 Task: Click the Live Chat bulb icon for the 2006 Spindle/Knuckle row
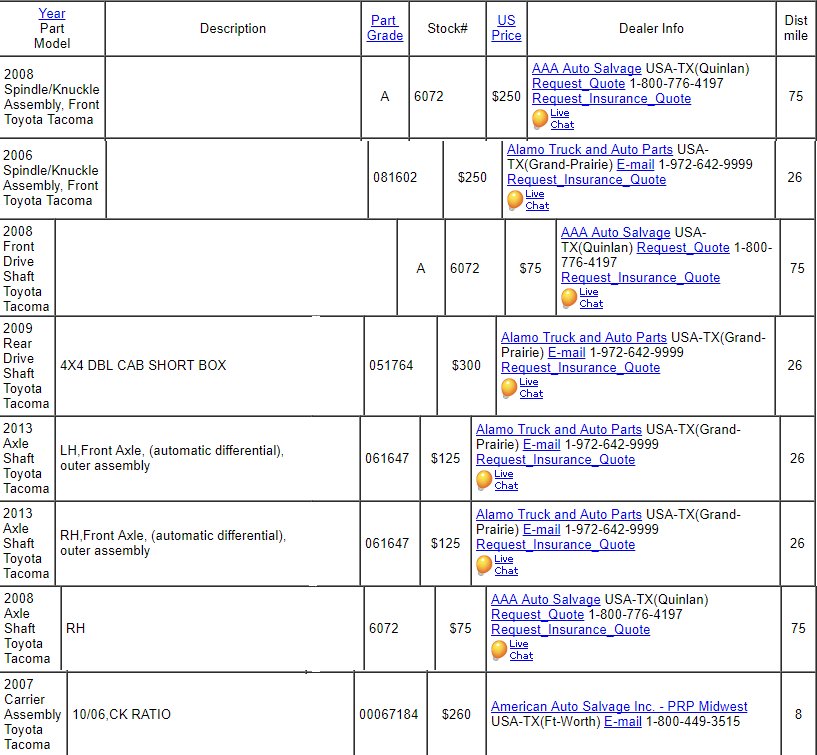[515, 200]
